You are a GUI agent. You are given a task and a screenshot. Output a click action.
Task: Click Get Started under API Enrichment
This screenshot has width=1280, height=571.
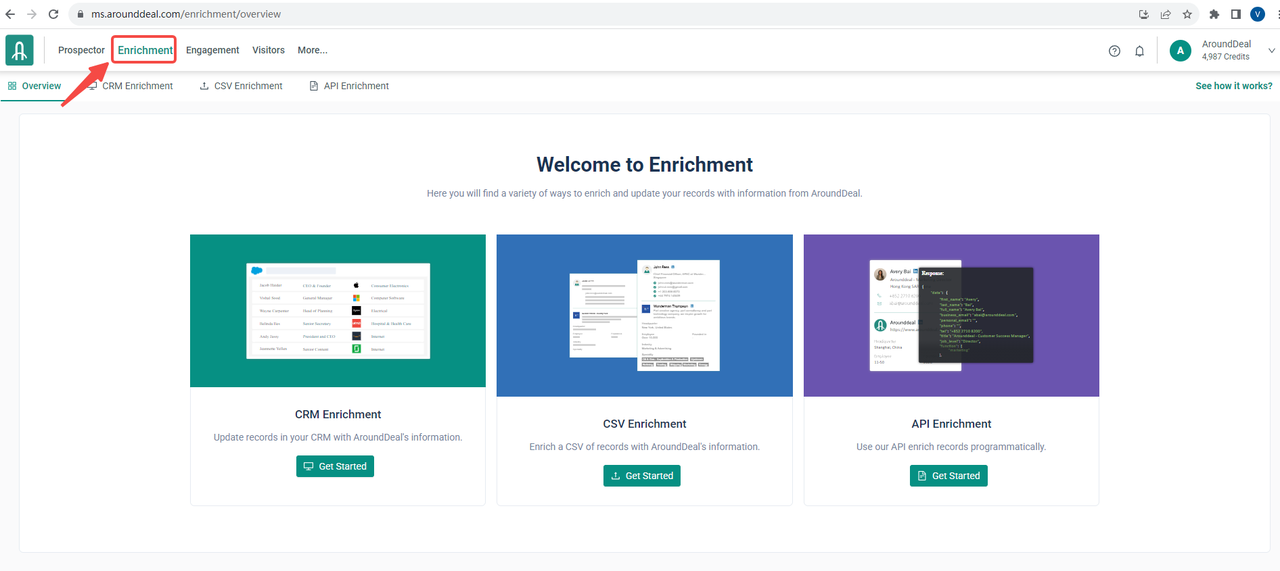(x=948, y=476)
